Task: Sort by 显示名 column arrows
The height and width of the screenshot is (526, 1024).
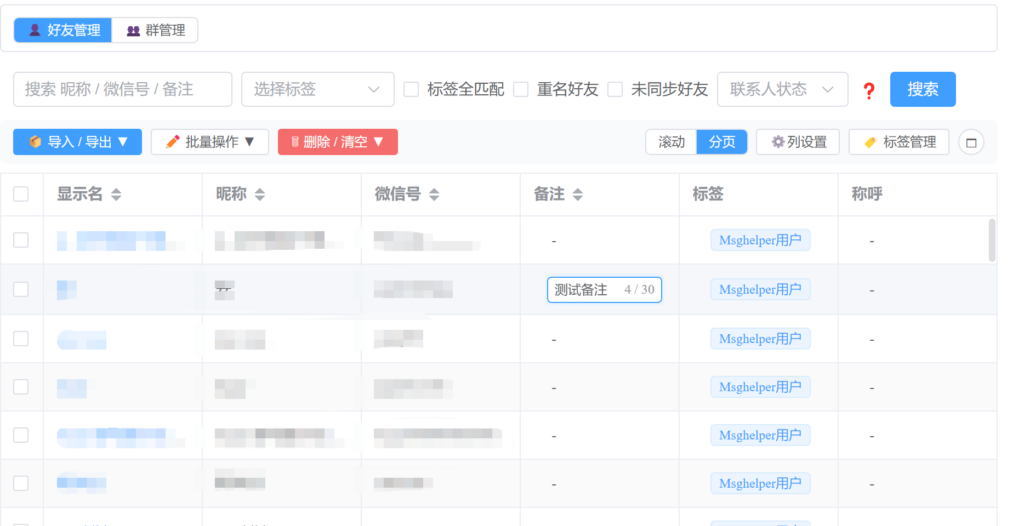Action: 116,195
